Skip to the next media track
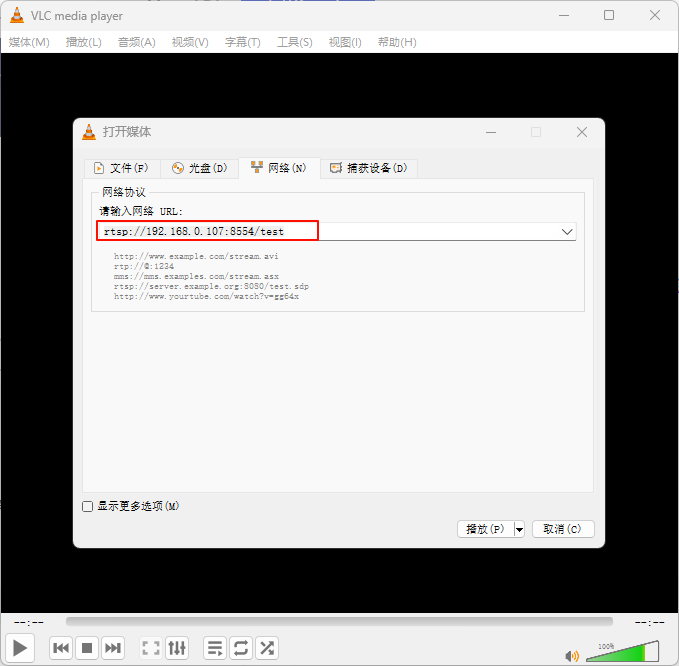Screen dimensions: 679x666 pos(113,648)
